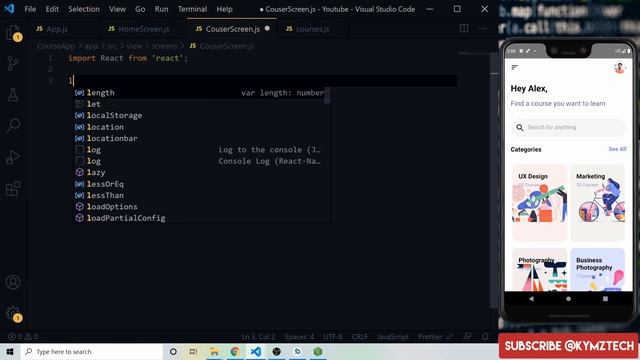The width and height of the screenshot is (640, 360).
Task: Open Source Control view
Action: pos(13,63)
